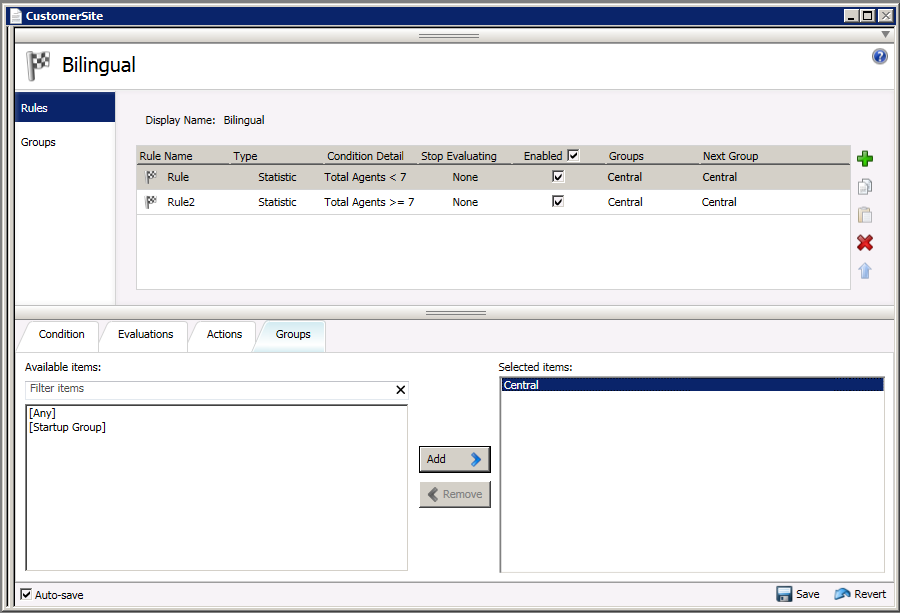Toggle the Enabled header checkbox
The width and height of the screenshot is (900, 613).
point(573,155)
